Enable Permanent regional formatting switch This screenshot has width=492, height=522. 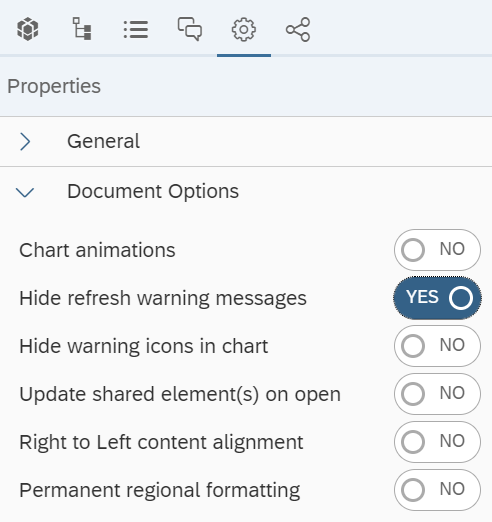click(x=437, y=490)
